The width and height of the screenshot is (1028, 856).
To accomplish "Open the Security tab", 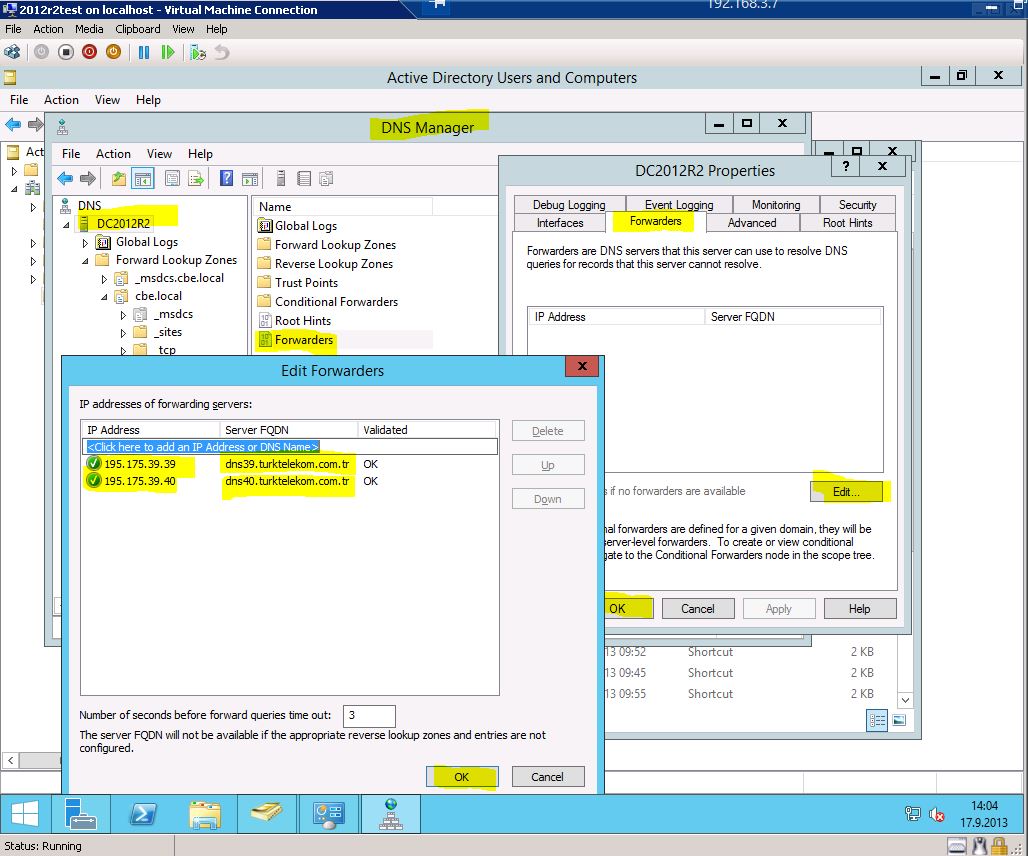I will 857,205.
